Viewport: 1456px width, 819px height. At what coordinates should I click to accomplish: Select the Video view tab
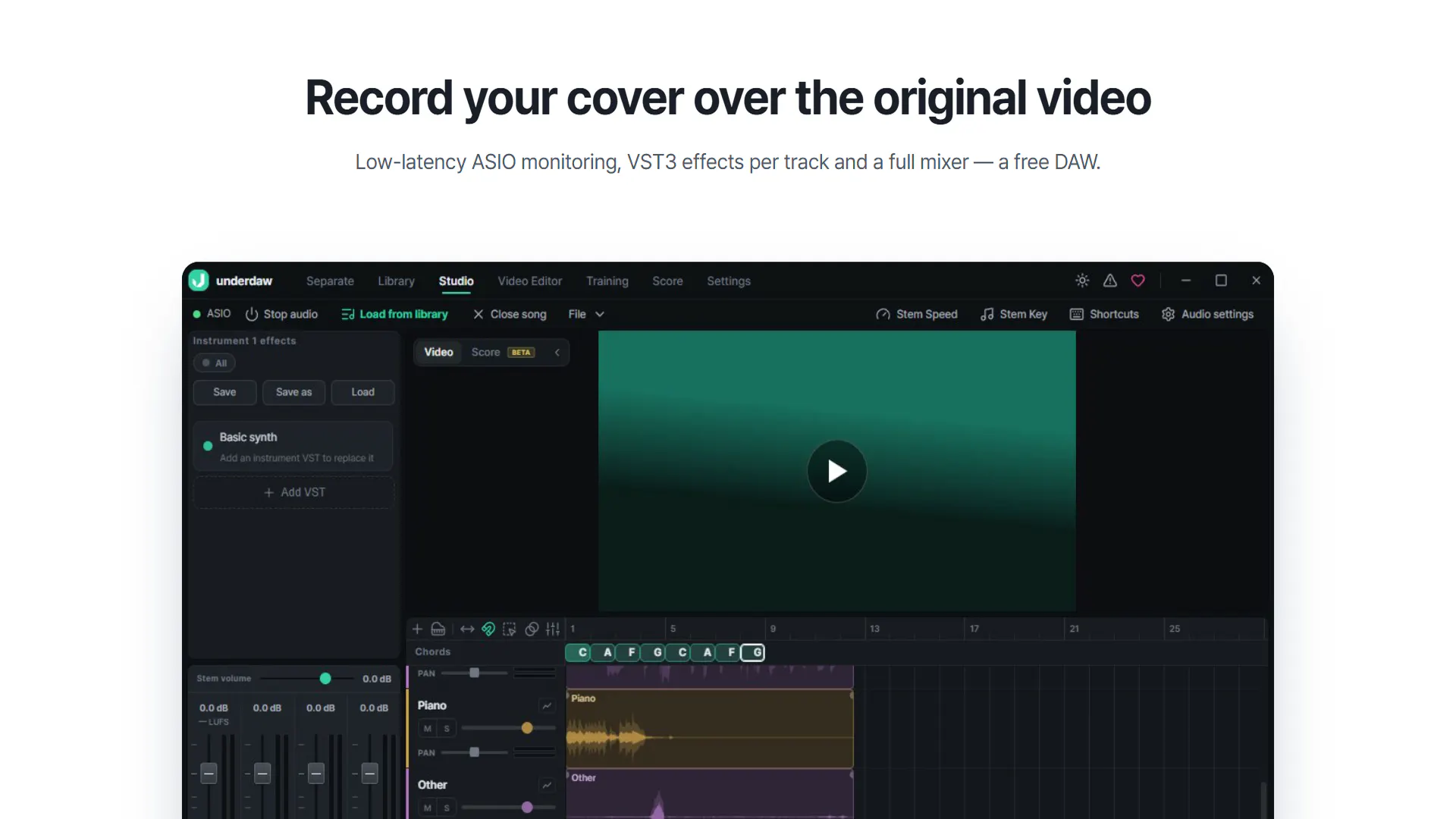coord(438,352)
